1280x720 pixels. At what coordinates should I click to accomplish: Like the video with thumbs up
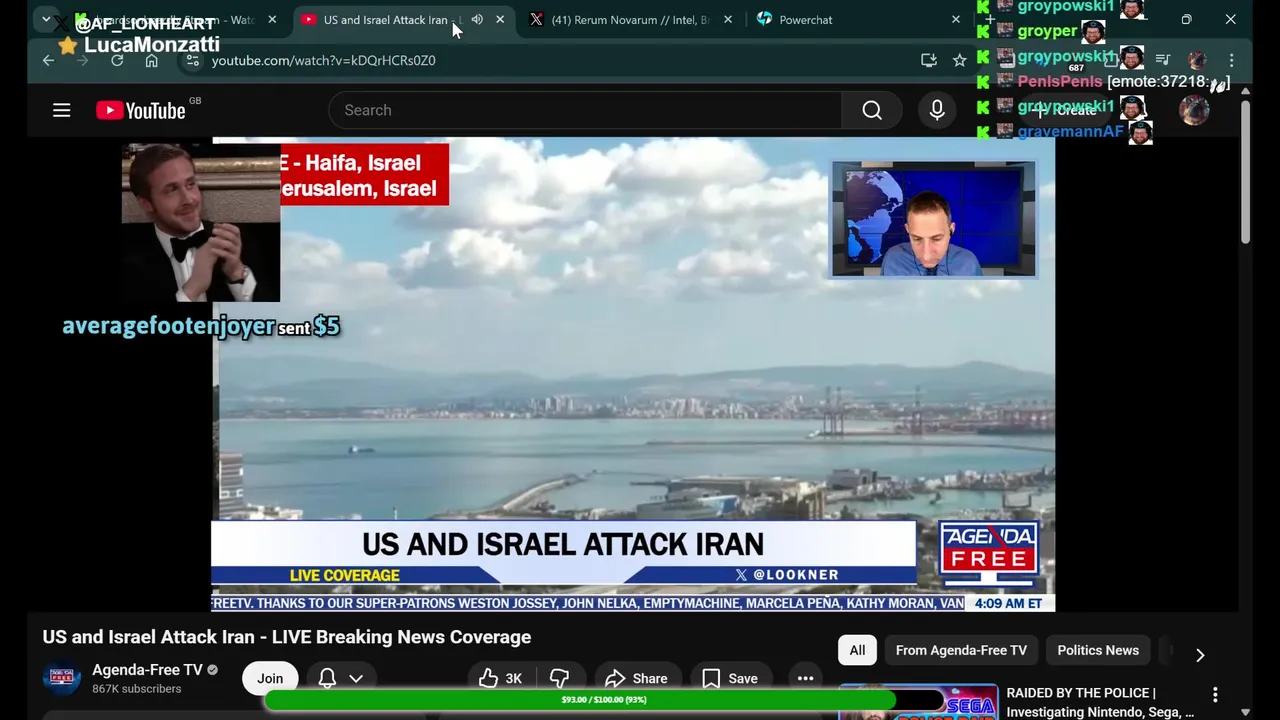pyautogui.click(x=500, y=678)
